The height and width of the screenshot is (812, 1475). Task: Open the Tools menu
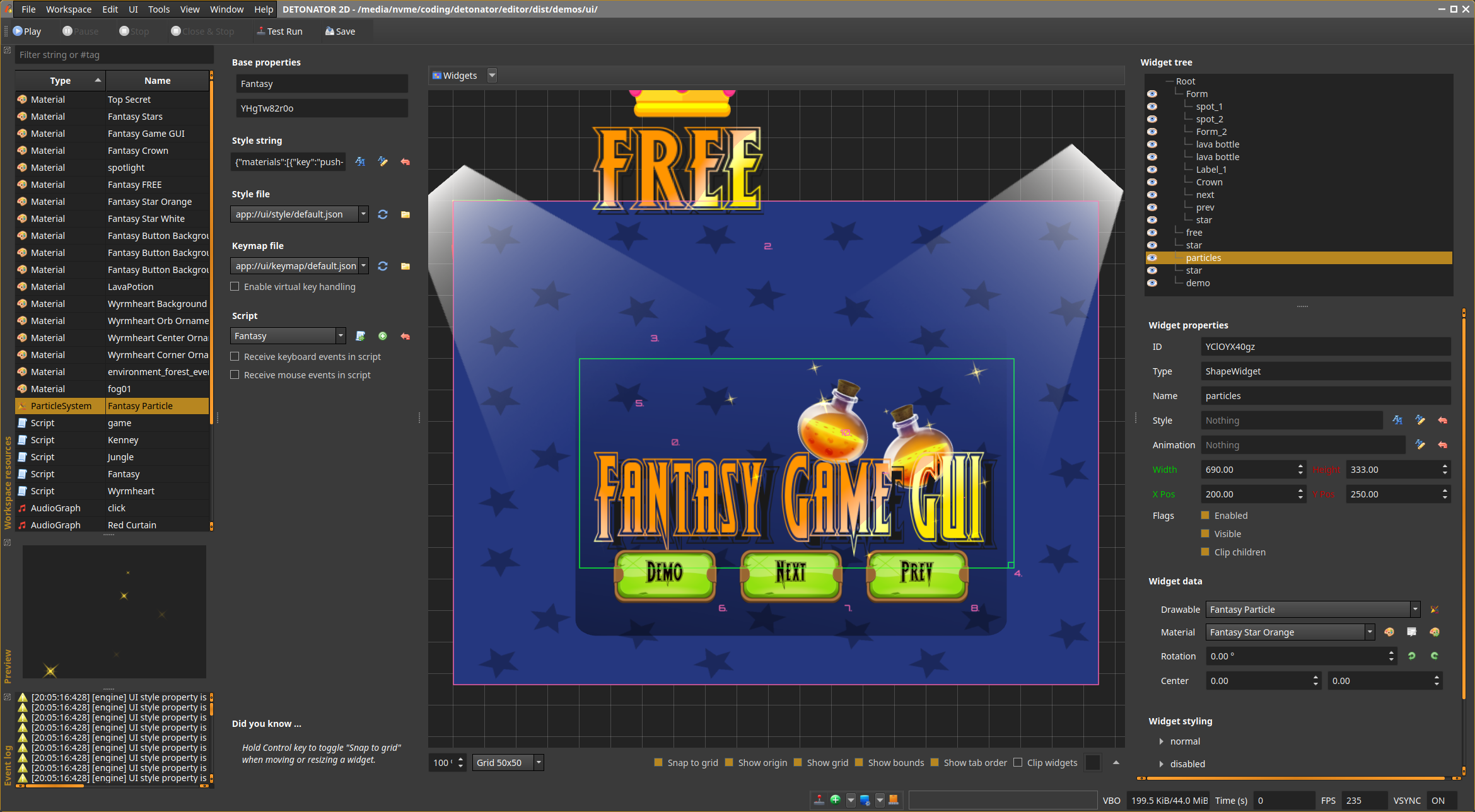158,9
